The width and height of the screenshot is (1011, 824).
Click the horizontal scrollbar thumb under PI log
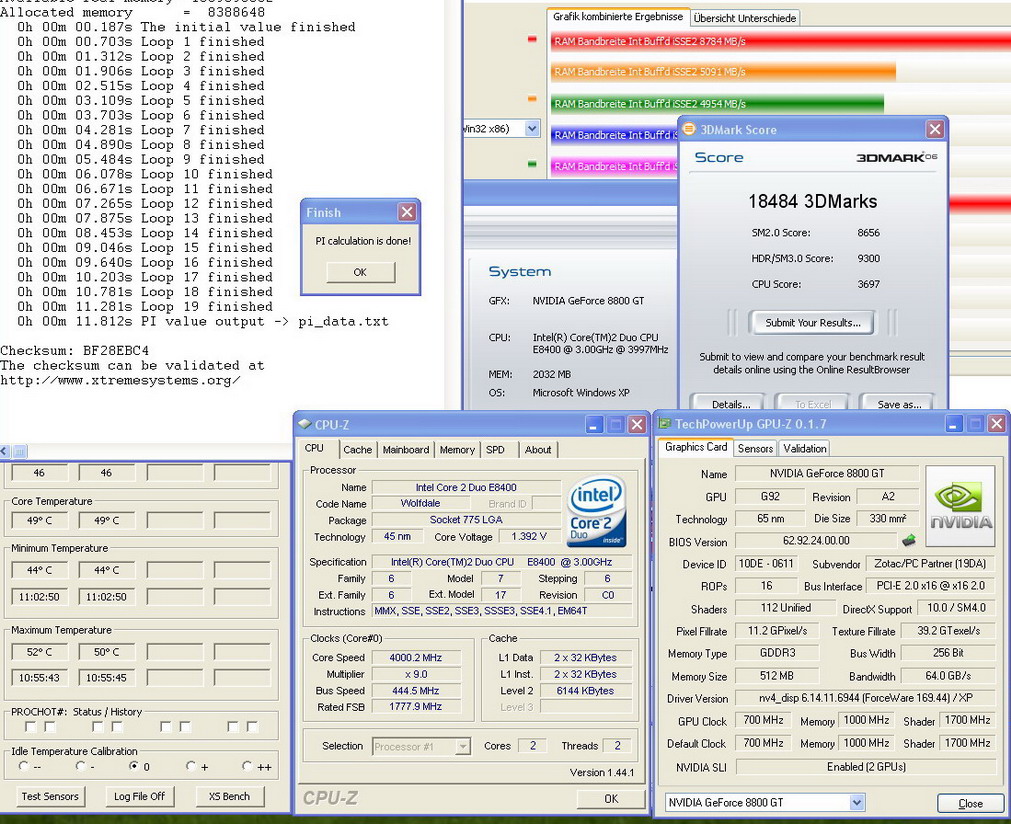point(19,451)
